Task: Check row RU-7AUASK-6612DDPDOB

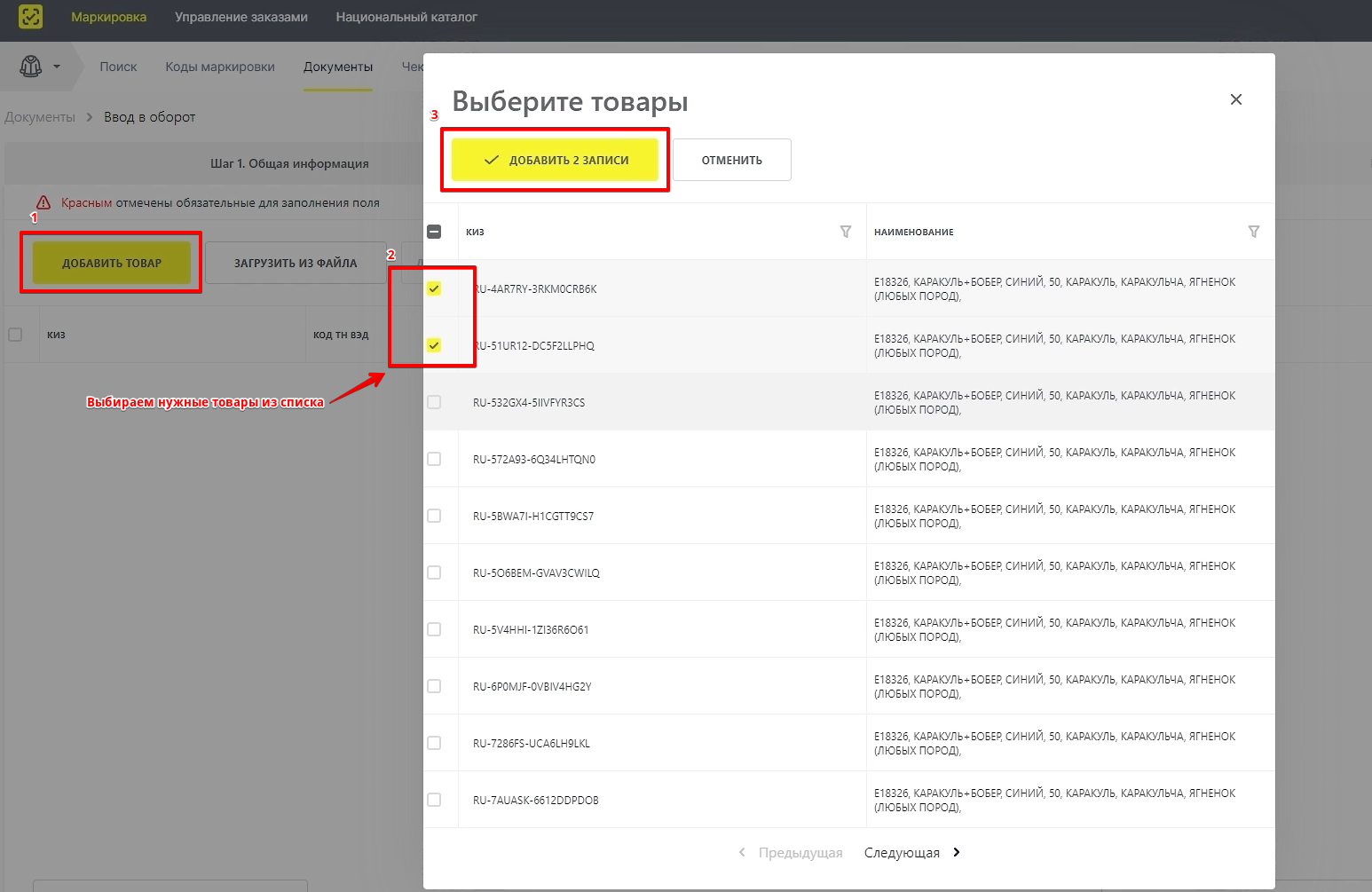Action: coord(434,800)
